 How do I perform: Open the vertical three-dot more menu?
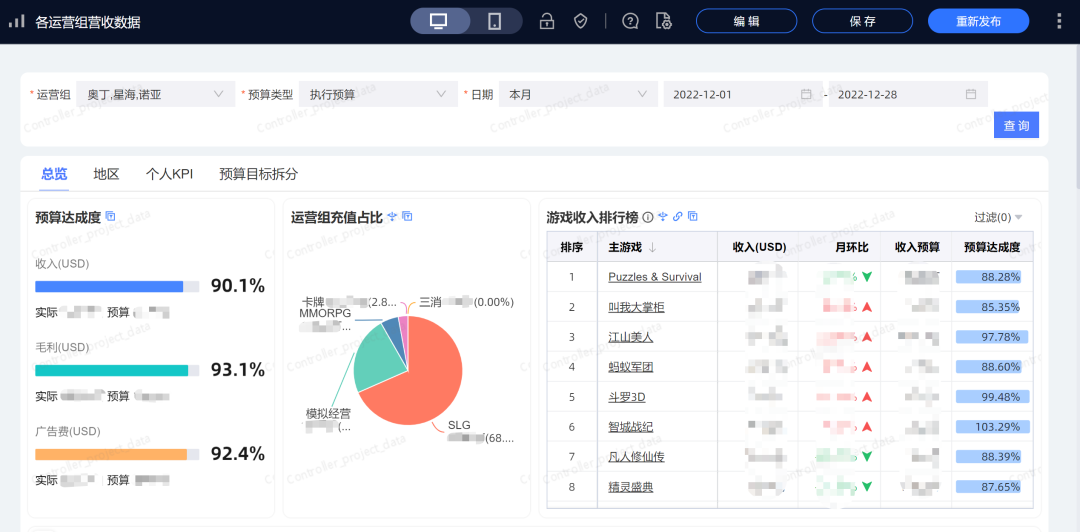click(x=1059, y=21)
